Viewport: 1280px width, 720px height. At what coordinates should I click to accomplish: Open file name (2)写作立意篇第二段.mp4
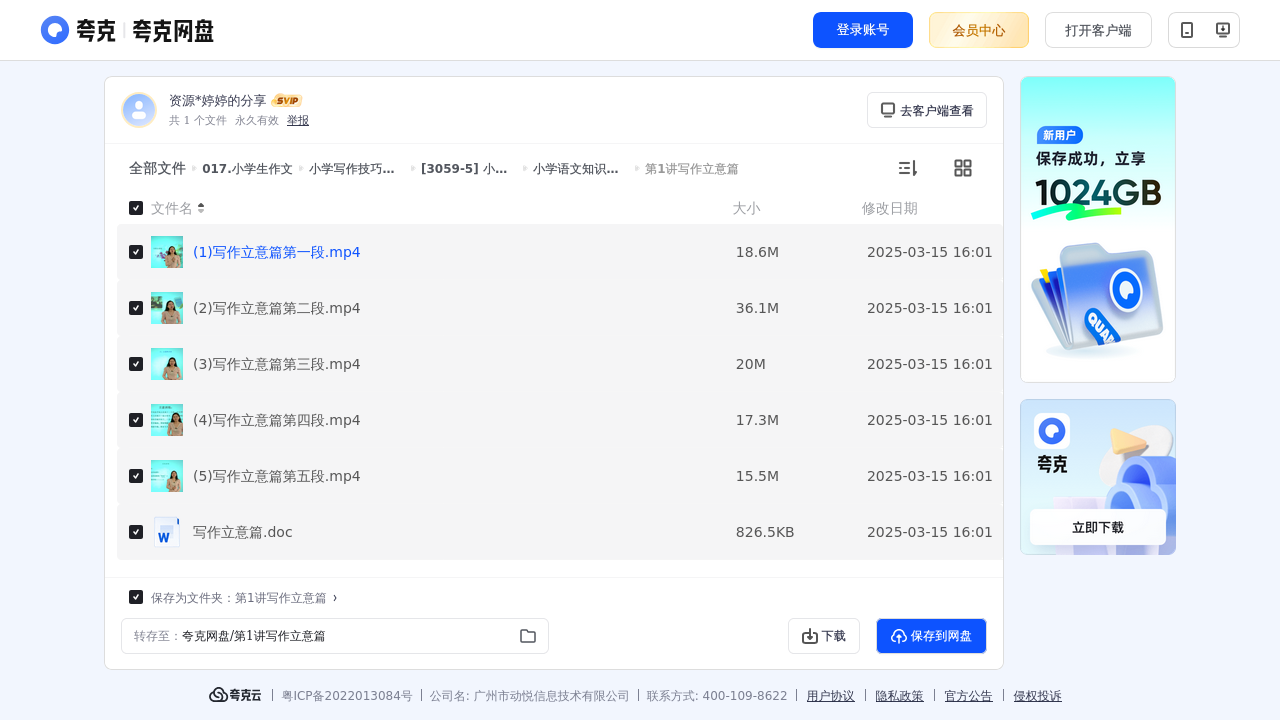(x=277, y=308)
